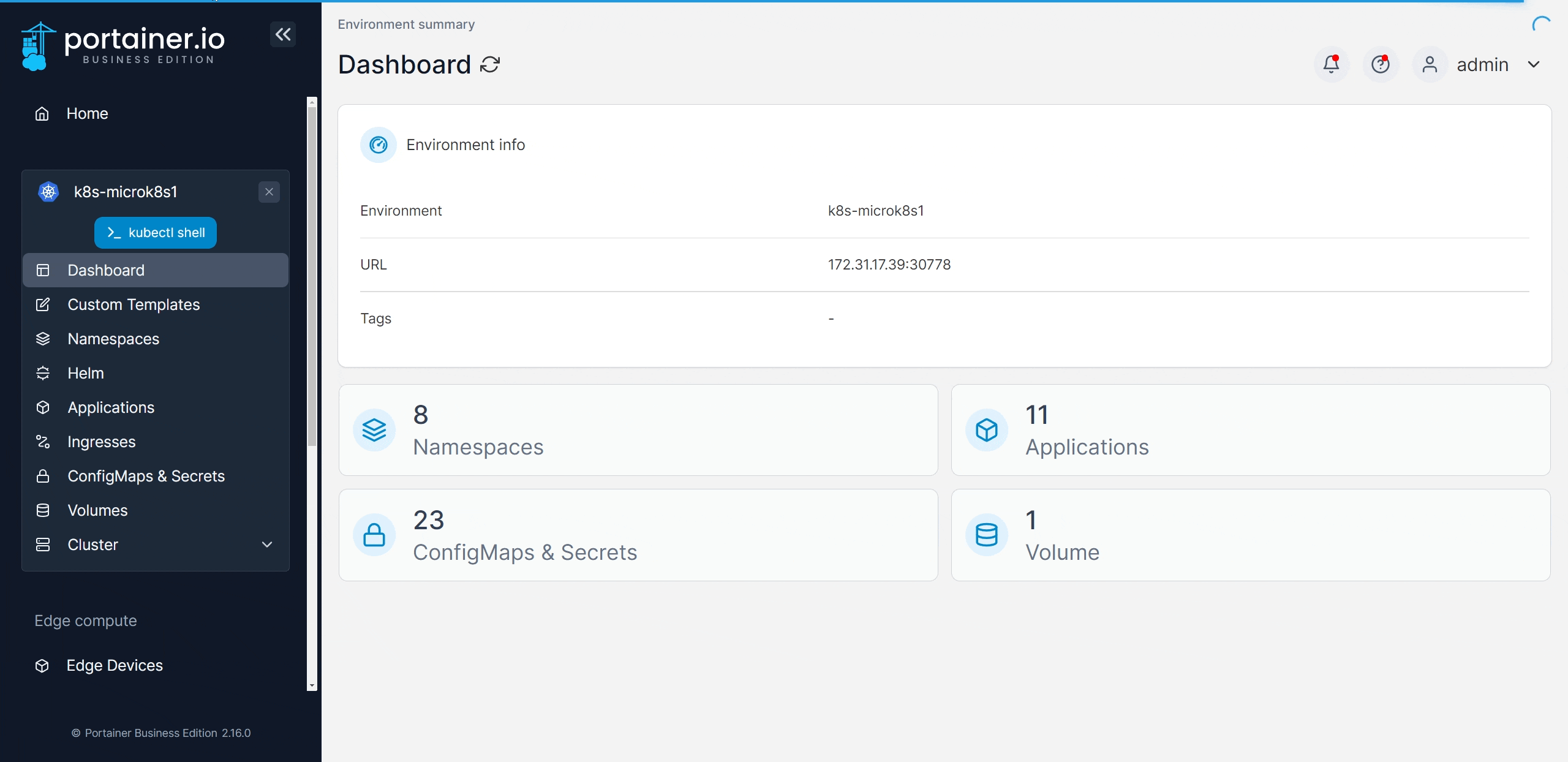
Task: Click the 11 Applications summary card
Action: [x=1250, y=429]
